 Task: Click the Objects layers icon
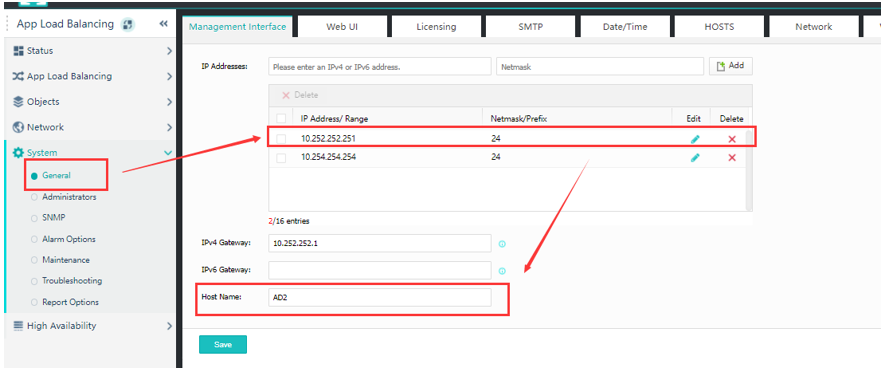tap(17, 102)
